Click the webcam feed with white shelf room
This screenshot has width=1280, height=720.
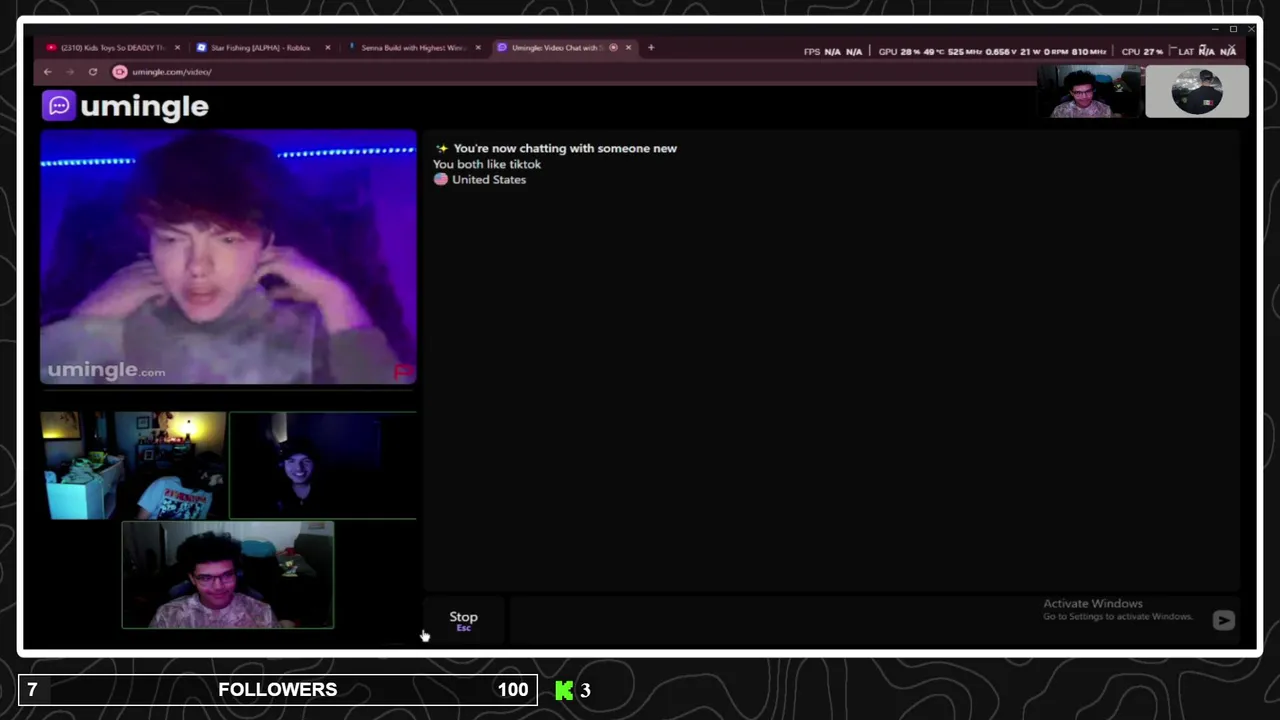click(x=133, y=465)
